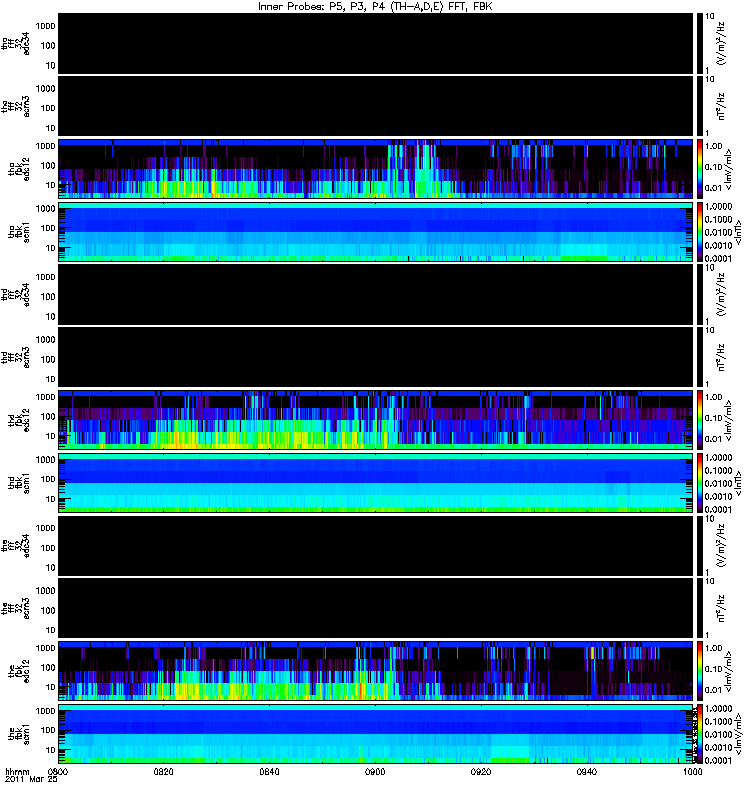Click inside the tha fbk scm1 spectrogram
This screenshot has height=800, width=750.
(376, 232)
